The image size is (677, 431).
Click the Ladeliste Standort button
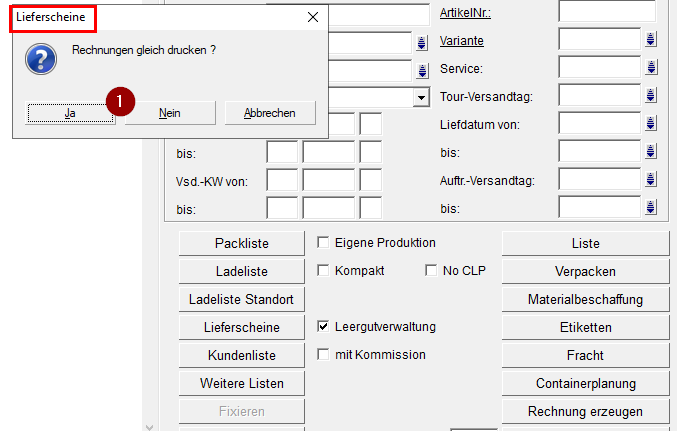click(x=241, y=299)
